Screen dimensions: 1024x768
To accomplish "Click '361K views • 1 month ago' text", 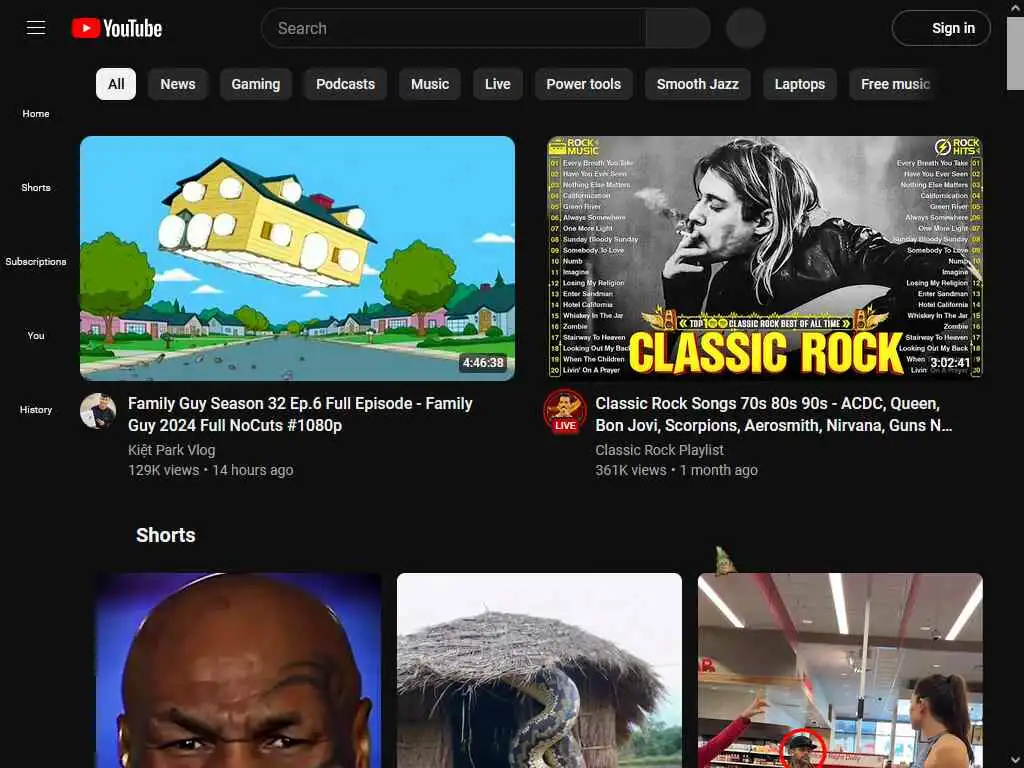I will point(676,470).
